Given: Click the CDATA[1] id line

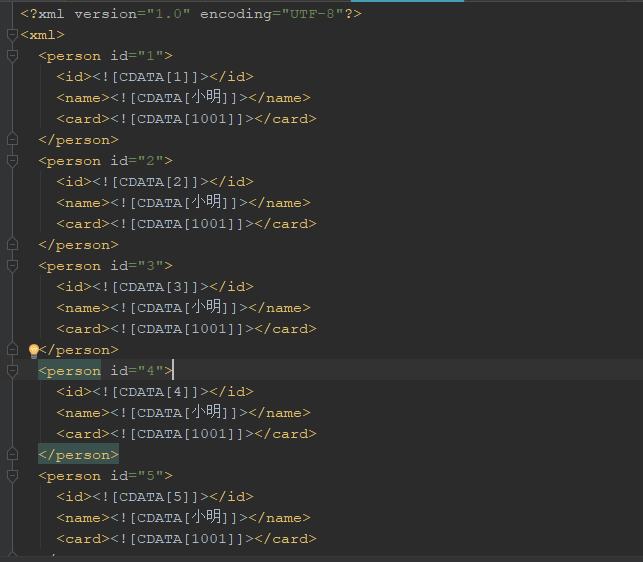Looking at the screenshot, I should pos(155,77).
